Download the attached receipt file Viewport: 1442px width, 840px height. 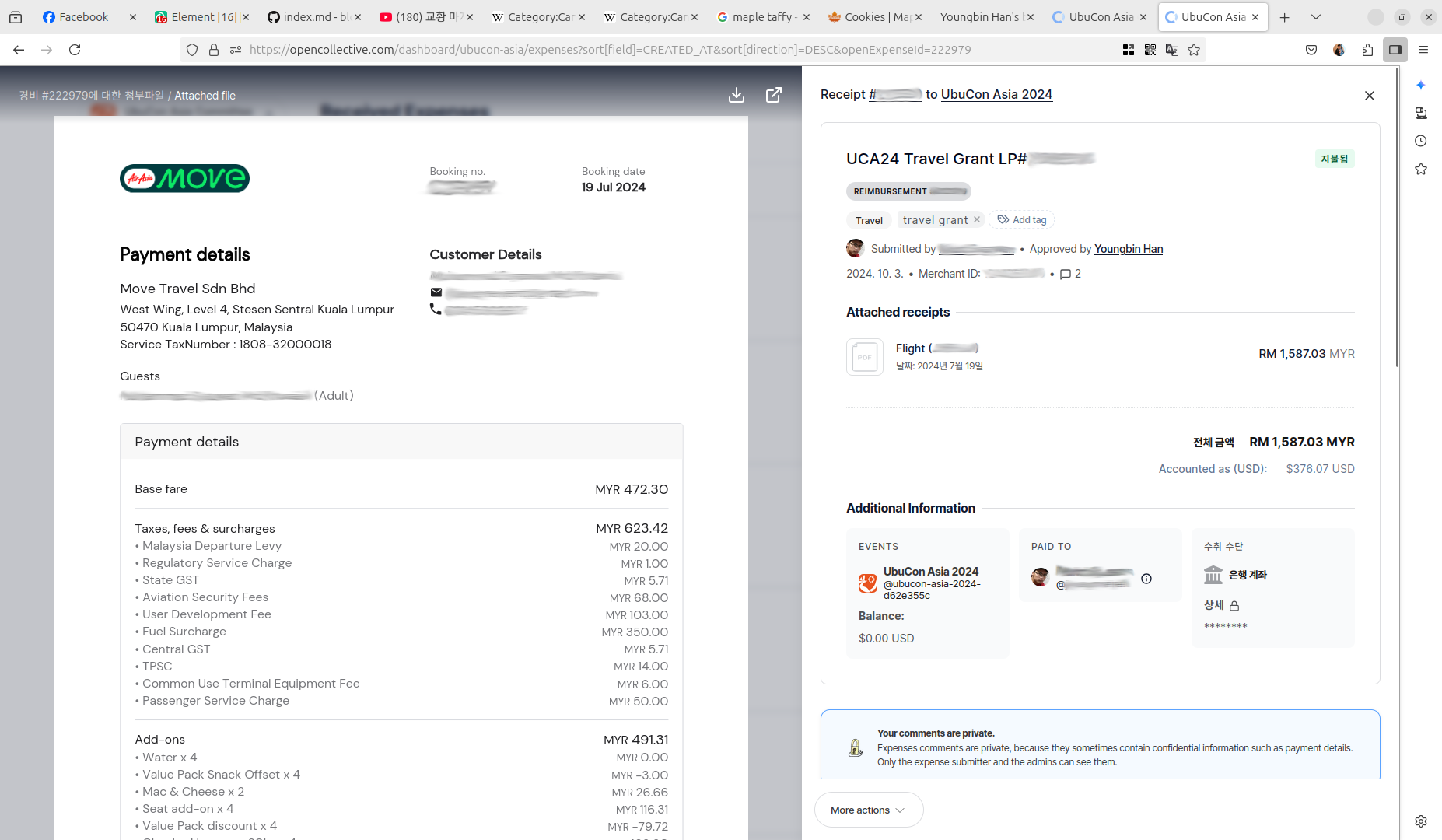click(736, 95)
